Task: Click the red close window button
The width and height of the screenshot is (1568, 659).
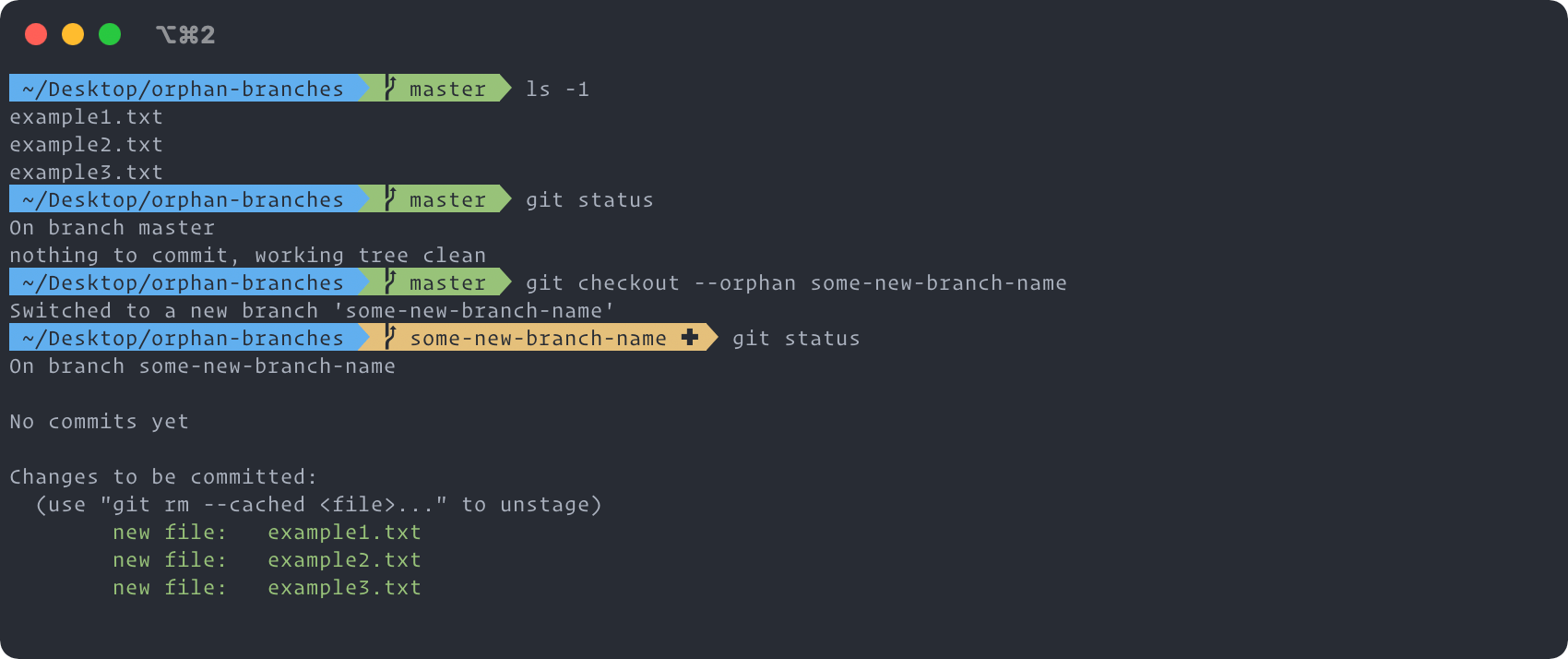Action: (x=36, y=34)
